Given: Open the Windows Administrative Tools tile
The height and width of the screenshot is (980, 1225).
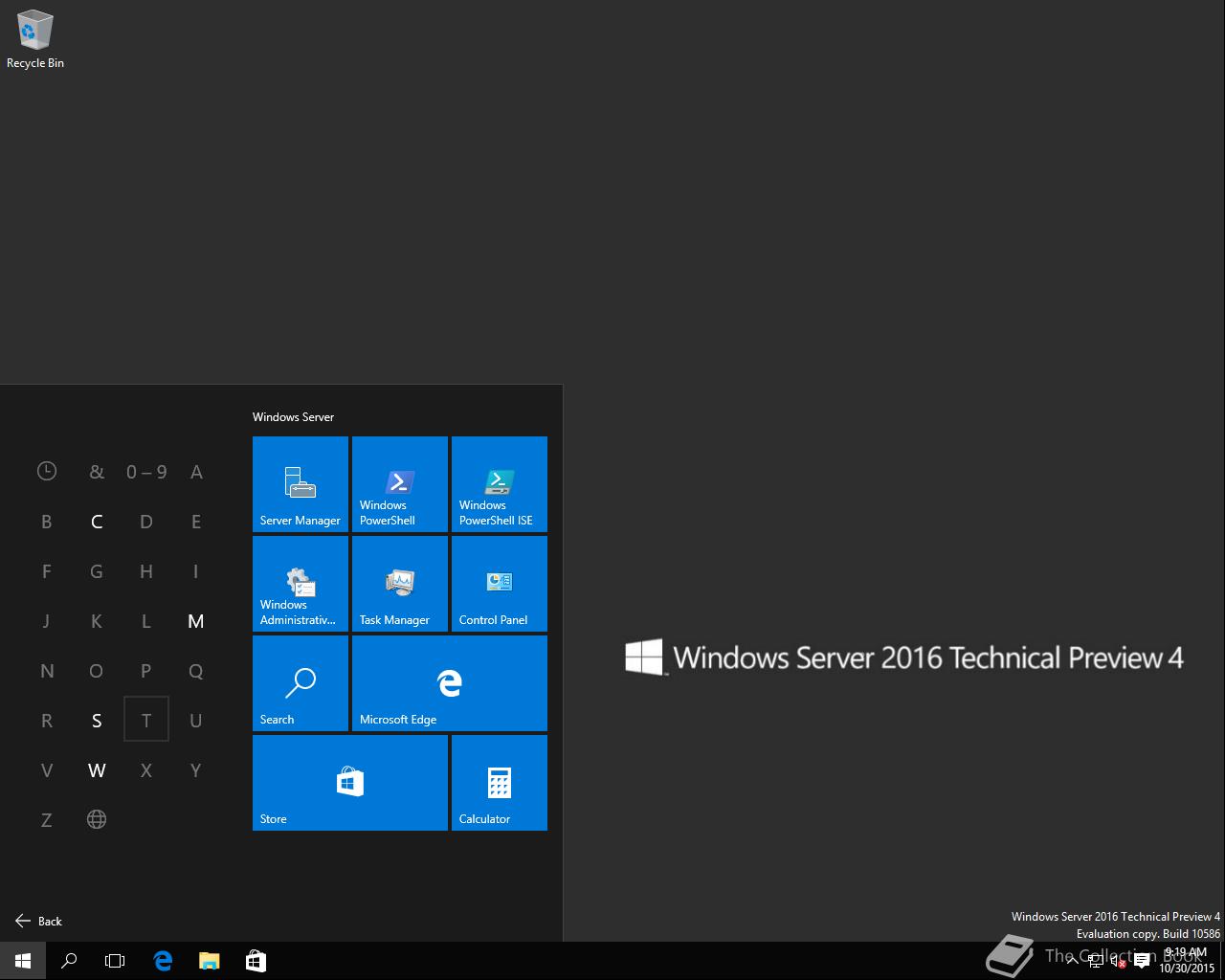Looking at the screenshot, I should pyautogui.click(x=301, y=584).
